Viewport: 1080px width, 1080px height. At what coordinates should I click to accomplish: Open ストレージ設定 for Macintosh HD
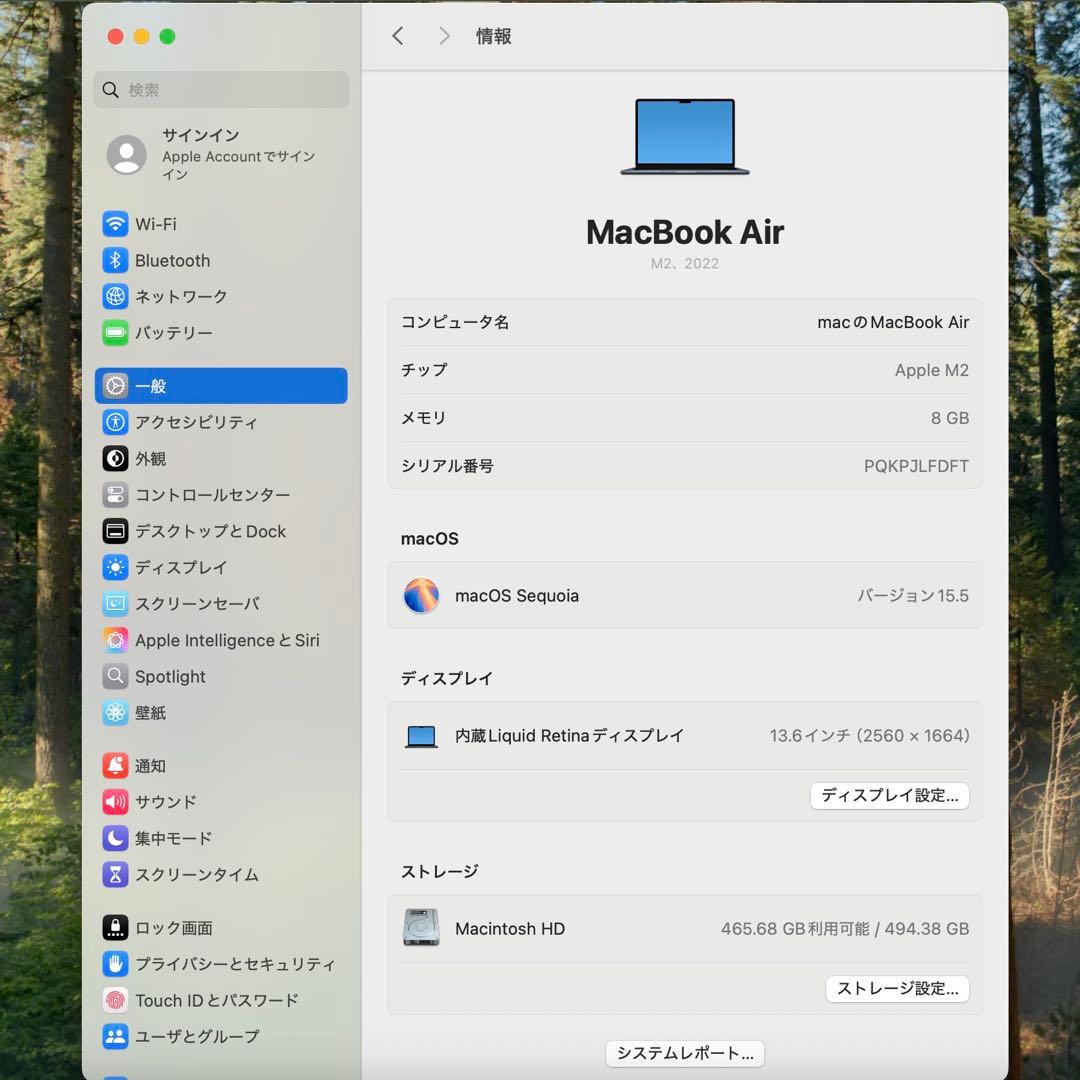click(x=897, y=989)
